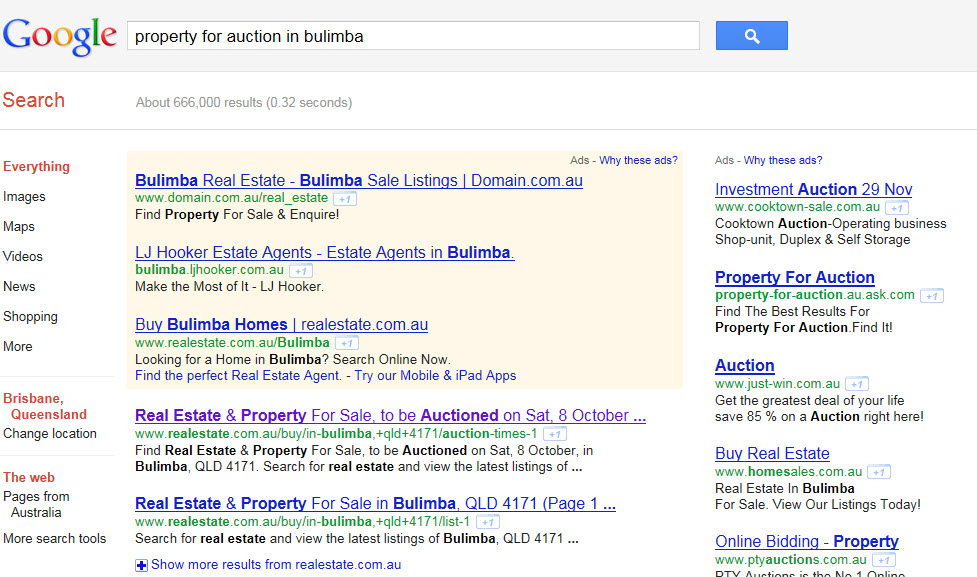Screen dimensions: 977x577
Task: Filter to Pages from Australia
Action: pos(36,504)
